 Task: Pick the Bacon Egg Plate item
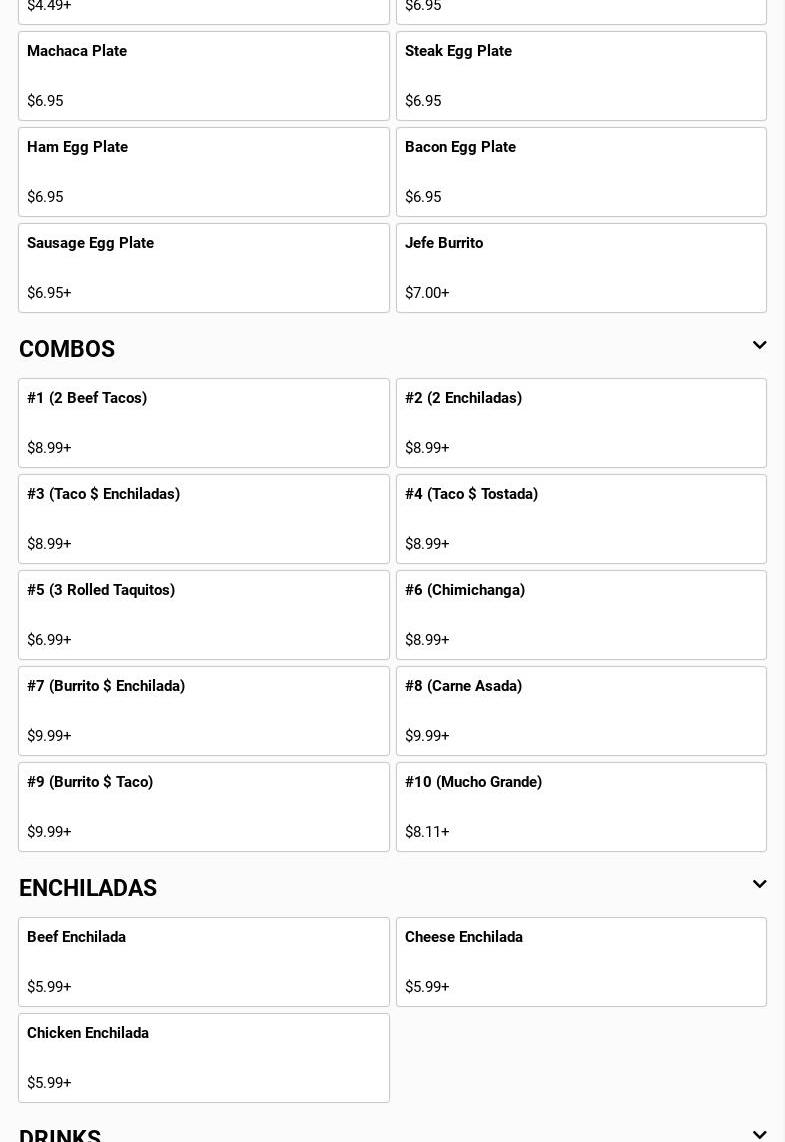coord(581,172)
